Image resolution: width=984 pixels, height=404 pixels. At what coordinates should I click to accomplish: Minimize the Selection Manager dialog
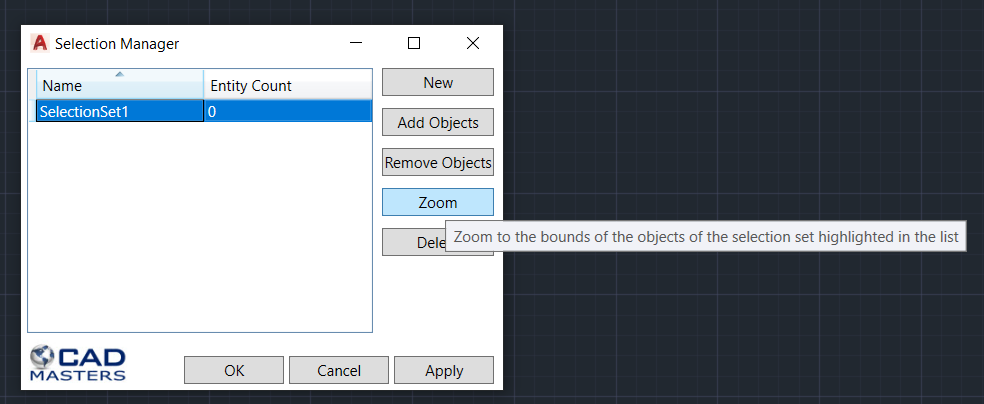click(x=357, y=44)
